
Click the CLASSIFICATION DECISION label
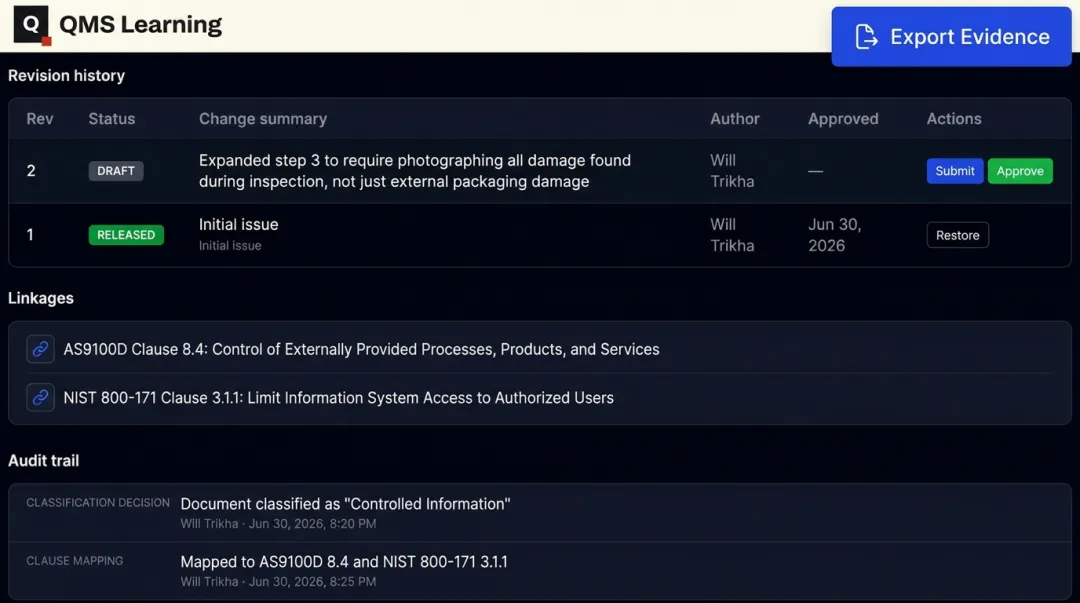point(98,503)
